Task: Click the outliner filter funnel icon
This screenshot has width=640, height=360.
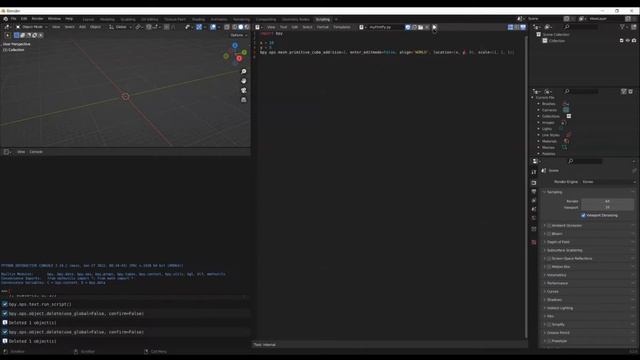Action: [622, 27]
